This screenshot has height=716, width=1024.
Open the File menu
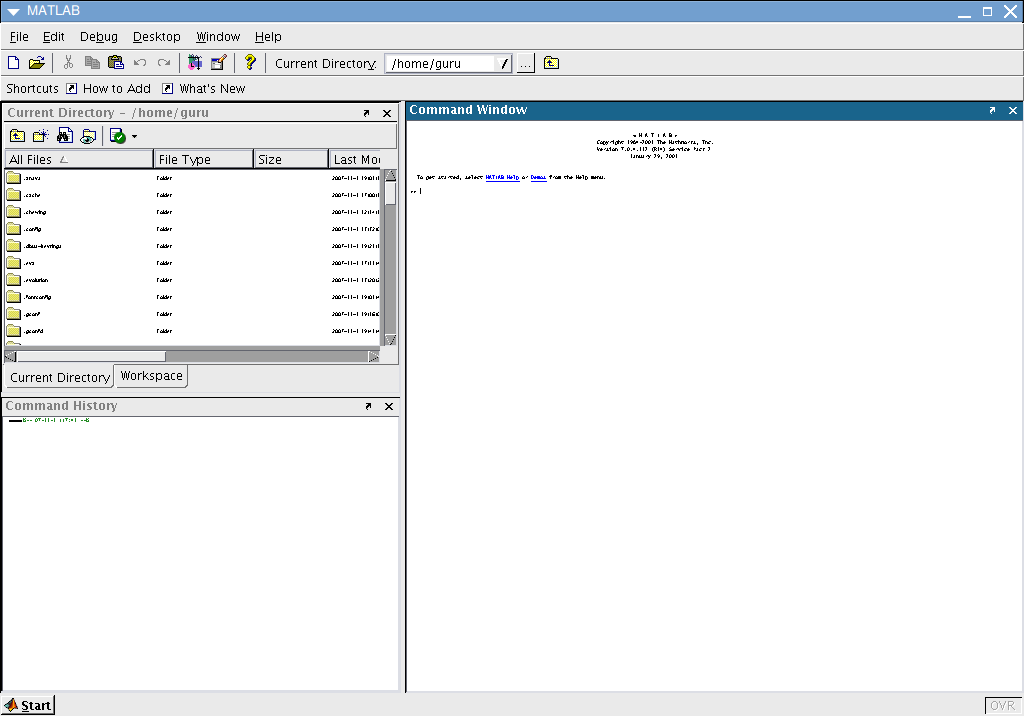[x=19, y=37]
